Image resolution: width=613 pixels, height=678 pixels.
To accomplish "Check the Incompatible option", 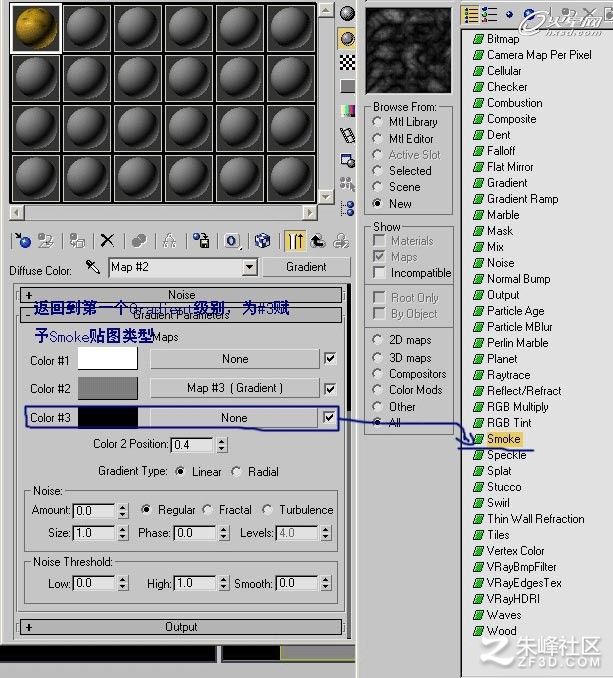I will [379, 273].
